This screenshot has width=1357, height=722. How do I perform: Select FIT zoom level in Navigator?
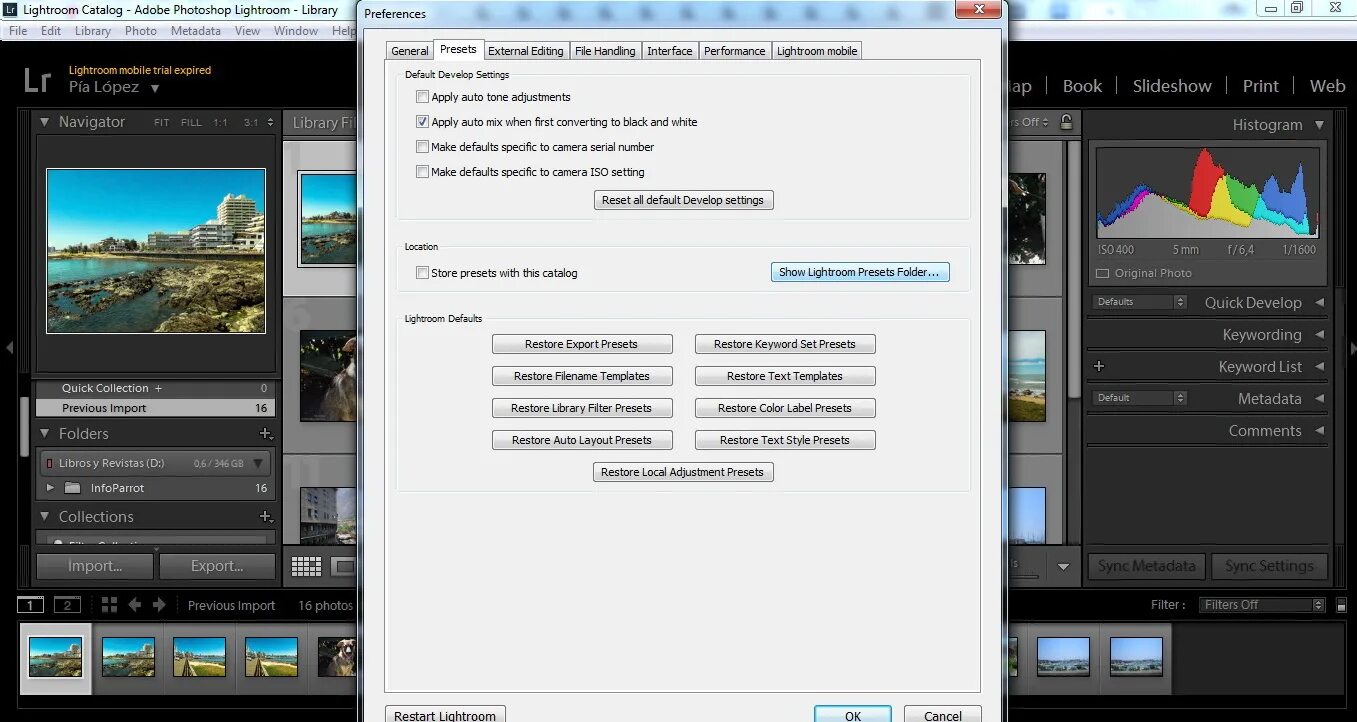click(162, 123)
